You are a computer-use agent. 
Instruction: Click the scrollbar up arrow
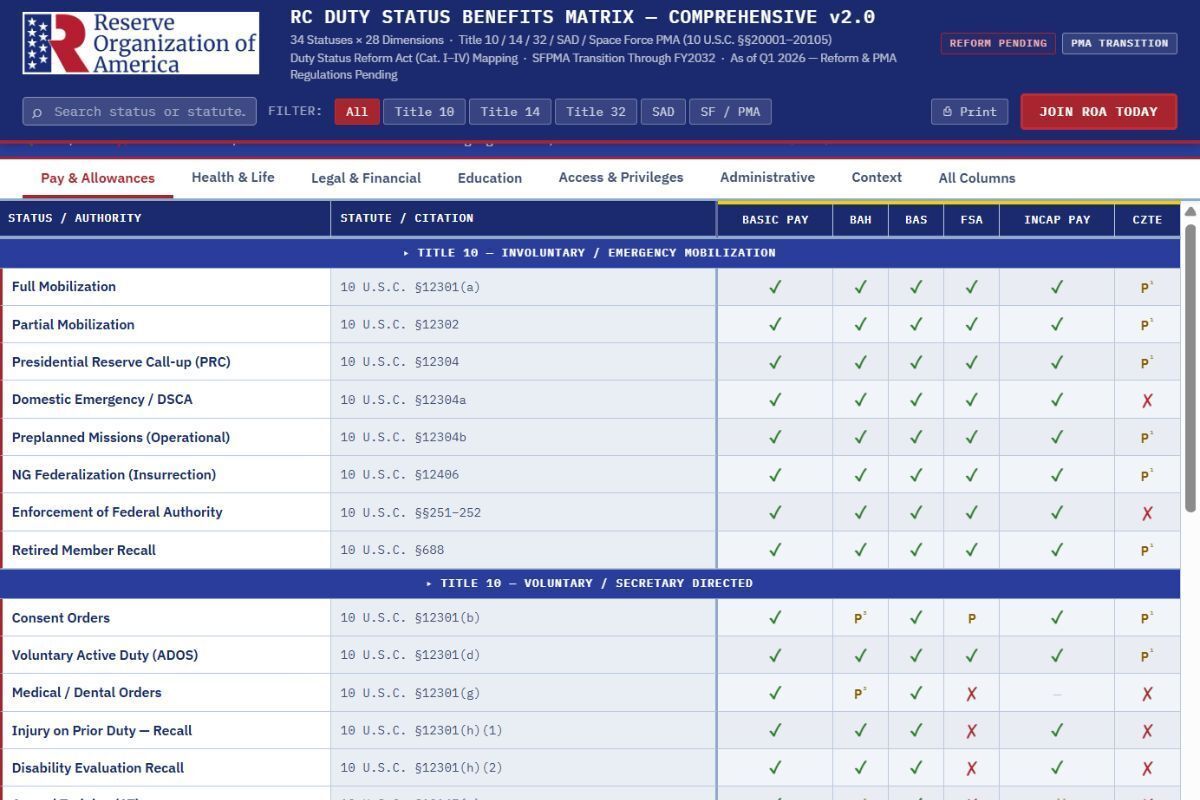(x=1190, y=211)
